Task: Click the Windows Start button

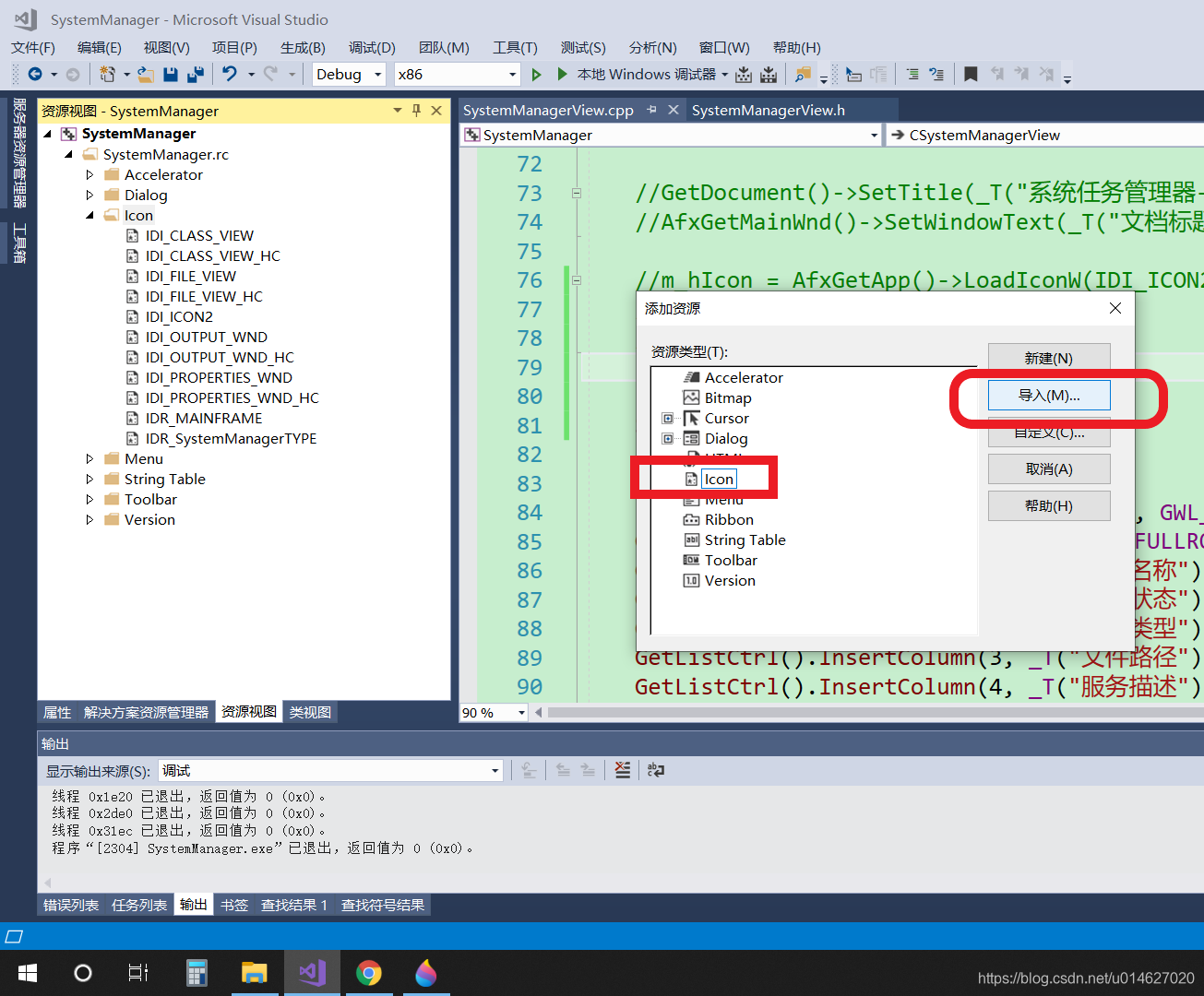Action: click(x=28, y=972)
